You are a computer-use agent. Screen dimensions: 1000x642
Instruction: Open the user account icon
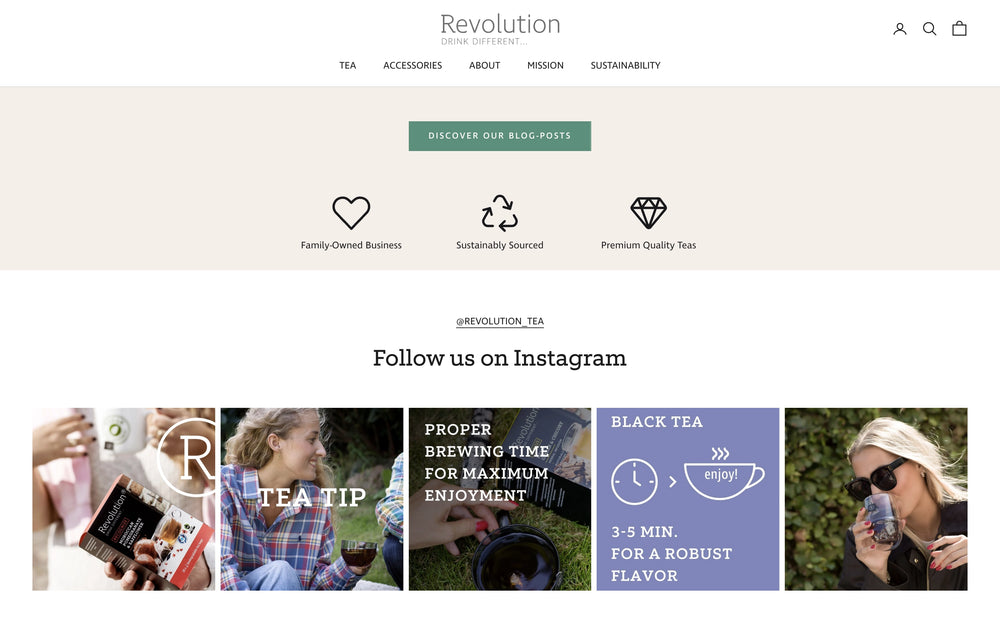899,29
